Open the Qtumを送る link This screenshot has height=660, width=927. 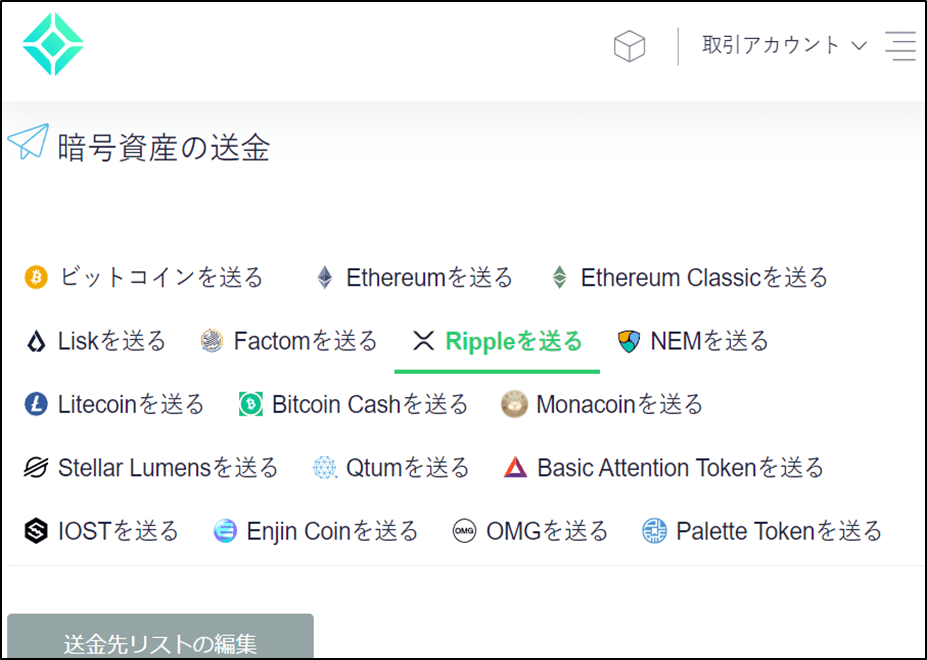[x=391, y=468]
